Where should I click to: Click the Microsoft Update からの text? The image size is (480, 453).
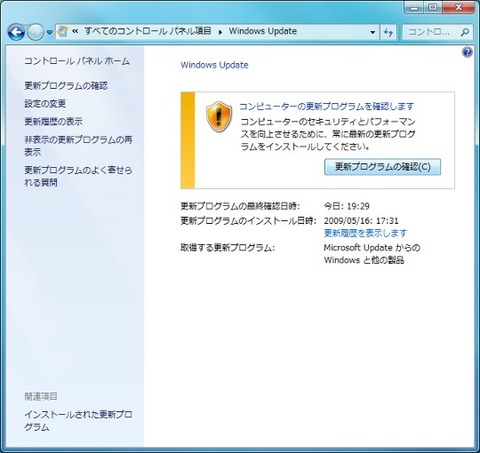point(372,248)
